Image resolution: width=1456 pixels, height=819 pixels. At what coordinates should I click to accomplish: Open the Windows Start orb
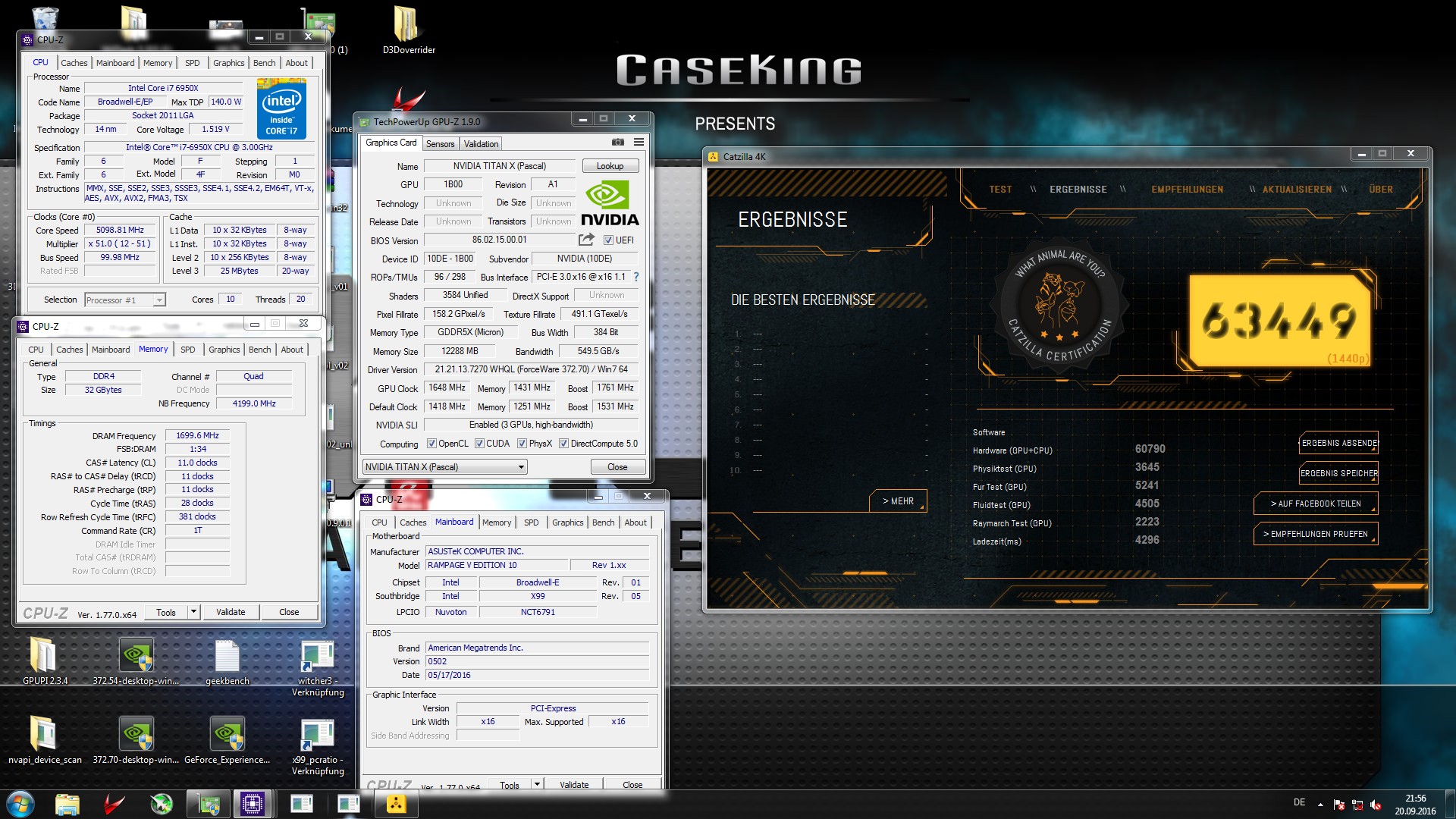tap(20, 804)
